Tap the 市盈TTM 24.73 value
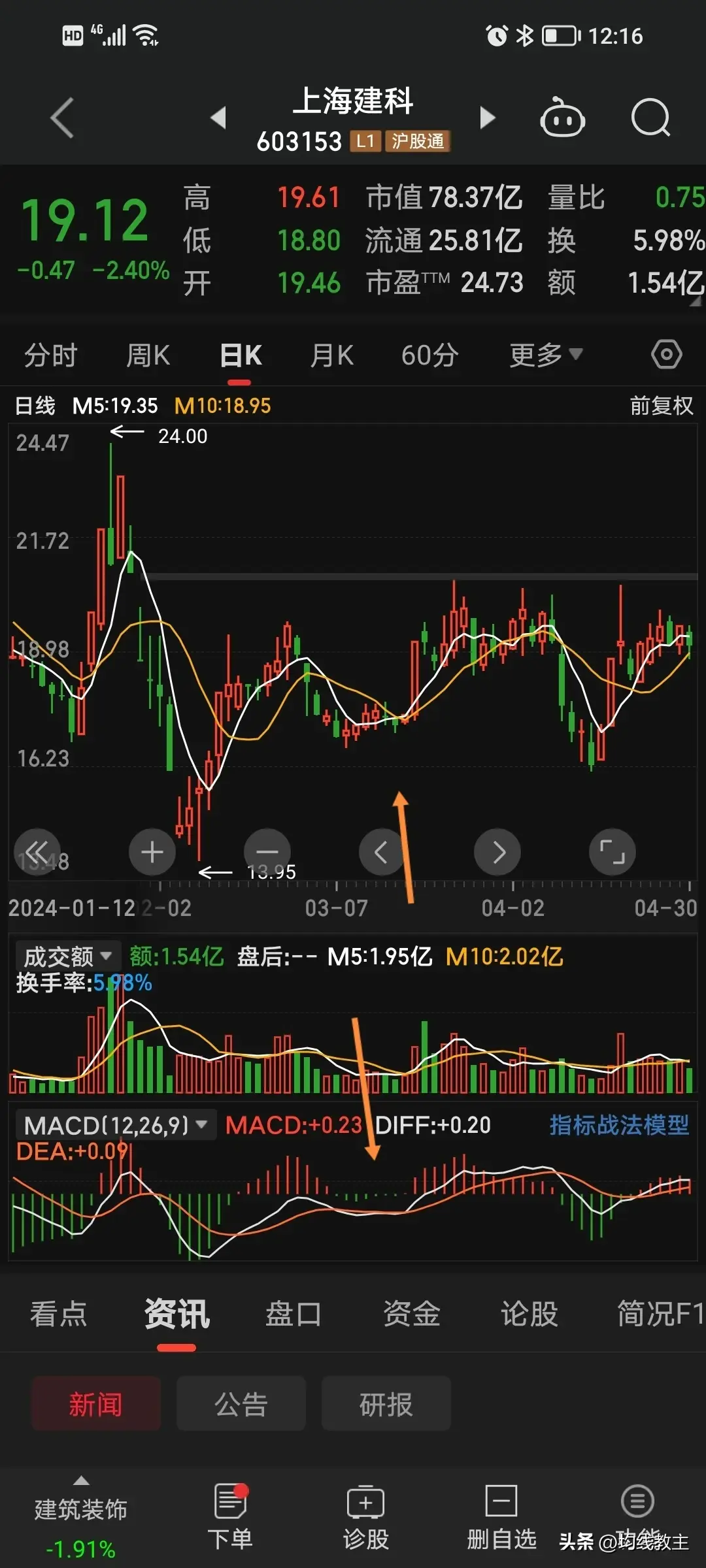Screen dimensions: 706x1568 point(445,283)
